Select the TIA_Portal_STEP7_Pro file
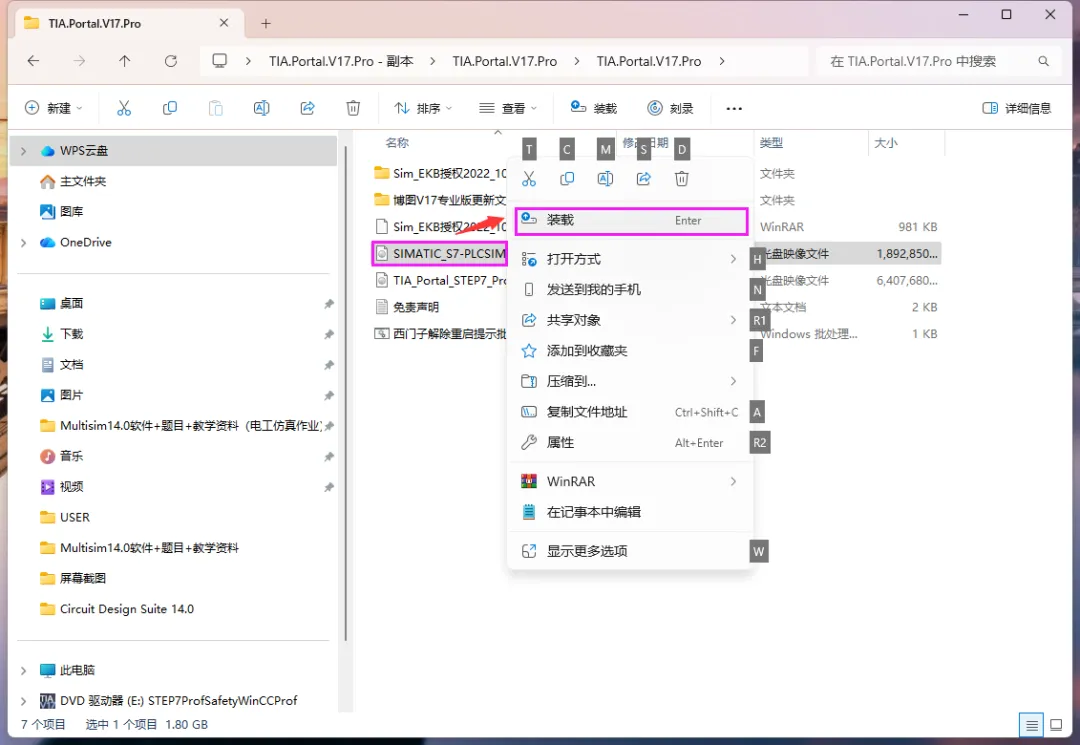The width and height of the screenshot is (1080, 745). (441, 280)
